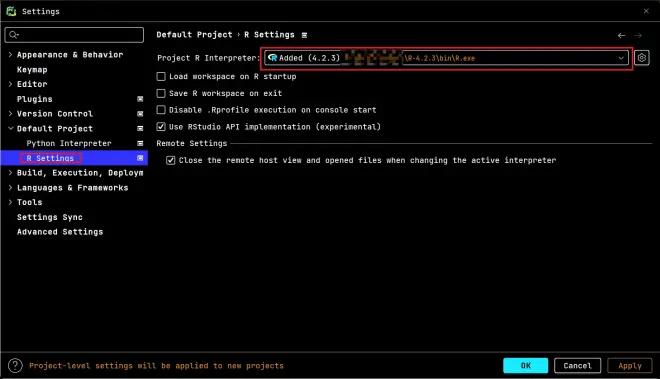The height and width of the screenshot is (379, 660).
Task: Click the project-level settings notice text
Action: point(156,366)
